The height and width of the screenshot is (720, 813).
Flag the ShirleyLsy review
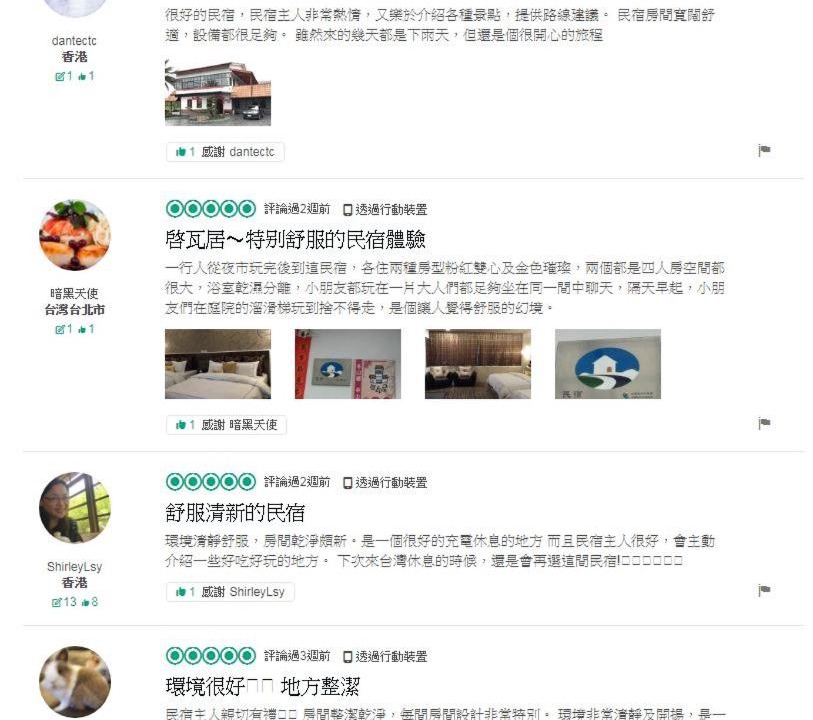pos(764,590)
